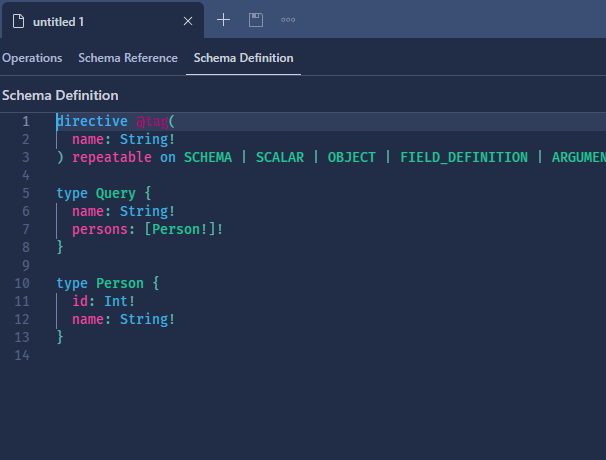Click the @tag directive name
Viewport: 606px width, 460px height.
pos(152,121)
